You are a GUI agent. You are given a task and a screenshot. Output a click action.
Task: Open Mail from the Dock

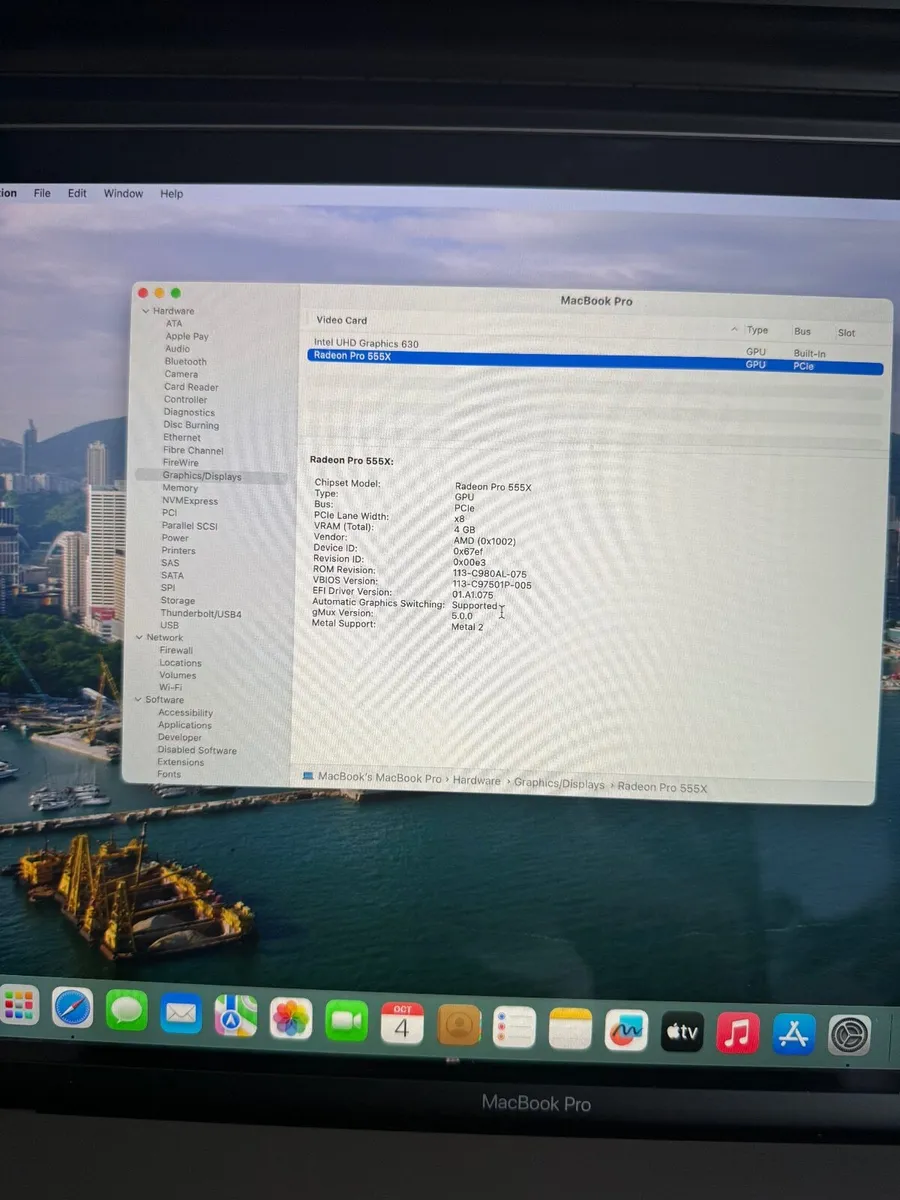pos(181,1010)
